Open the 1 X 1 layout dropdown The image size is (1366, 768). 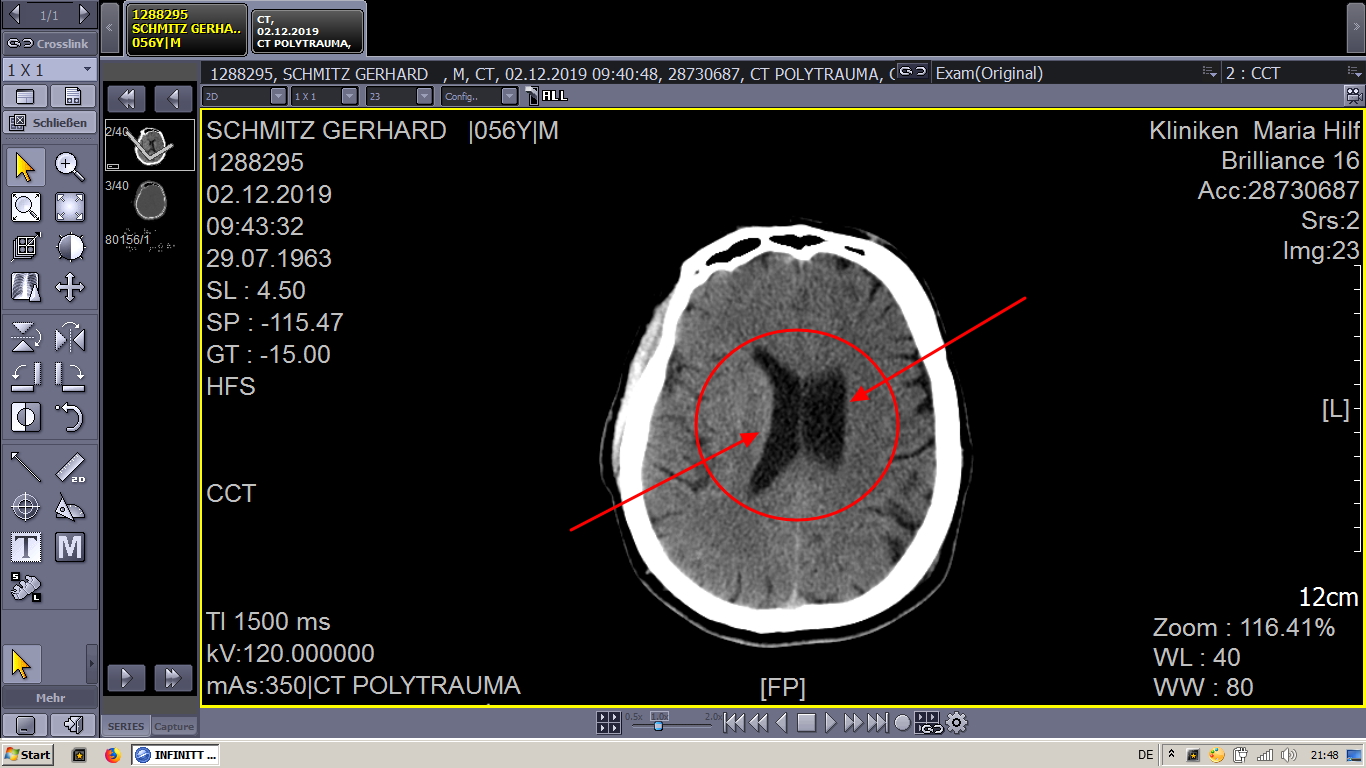(49, 70)
